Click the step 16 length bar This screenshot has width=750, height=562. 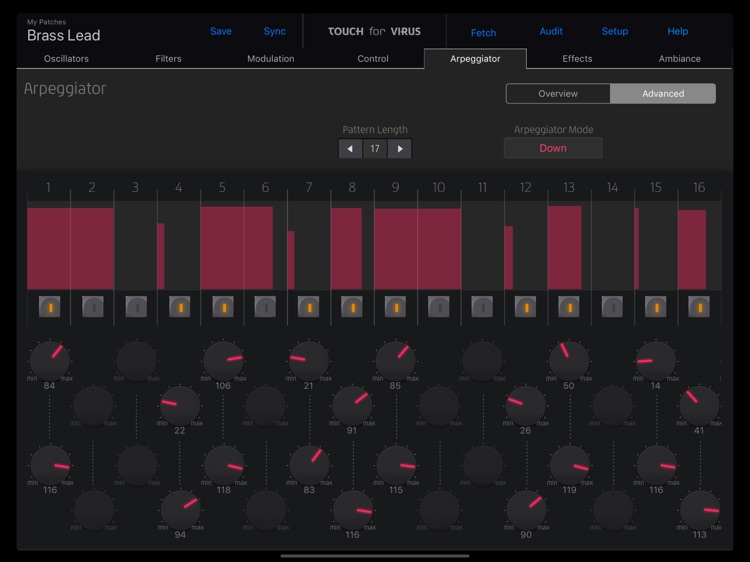point(692,250)
